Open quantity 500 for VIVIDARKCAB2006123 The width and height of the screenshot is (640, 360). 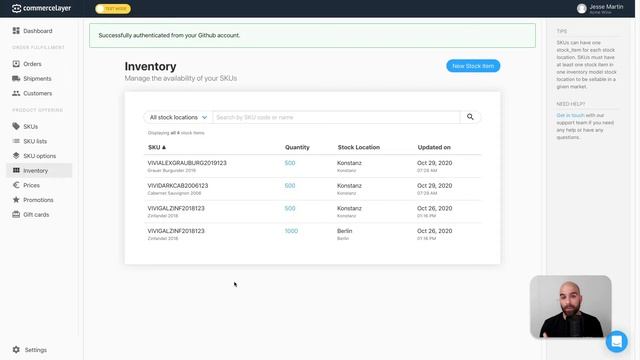coord(290,185)
